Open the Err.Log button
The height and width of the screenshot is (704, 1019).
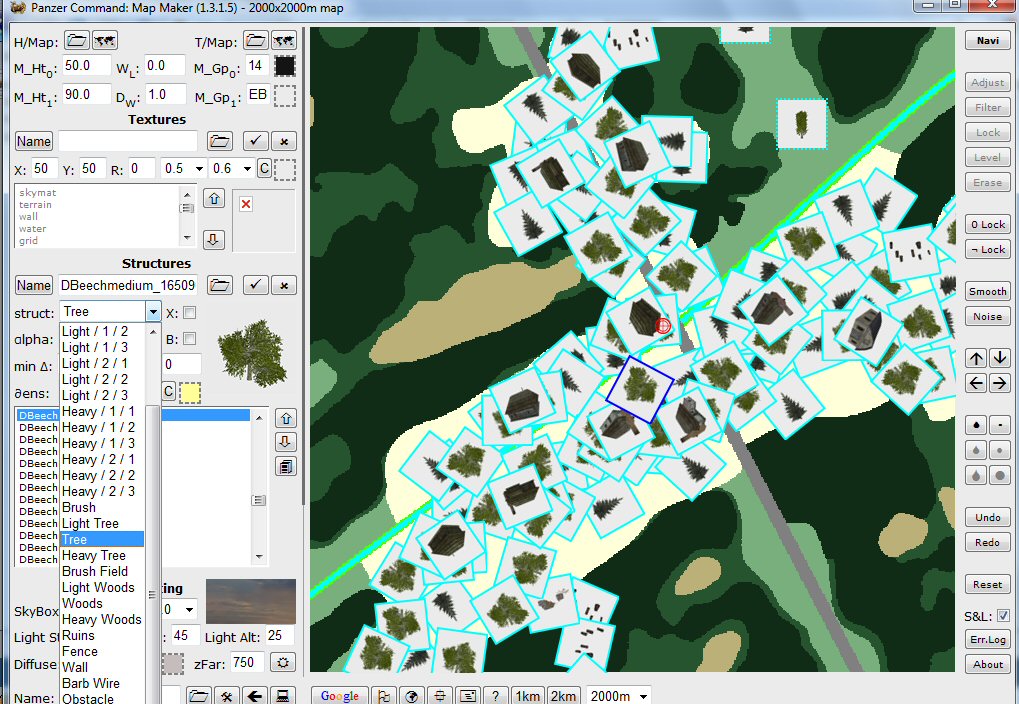point(988,640)
